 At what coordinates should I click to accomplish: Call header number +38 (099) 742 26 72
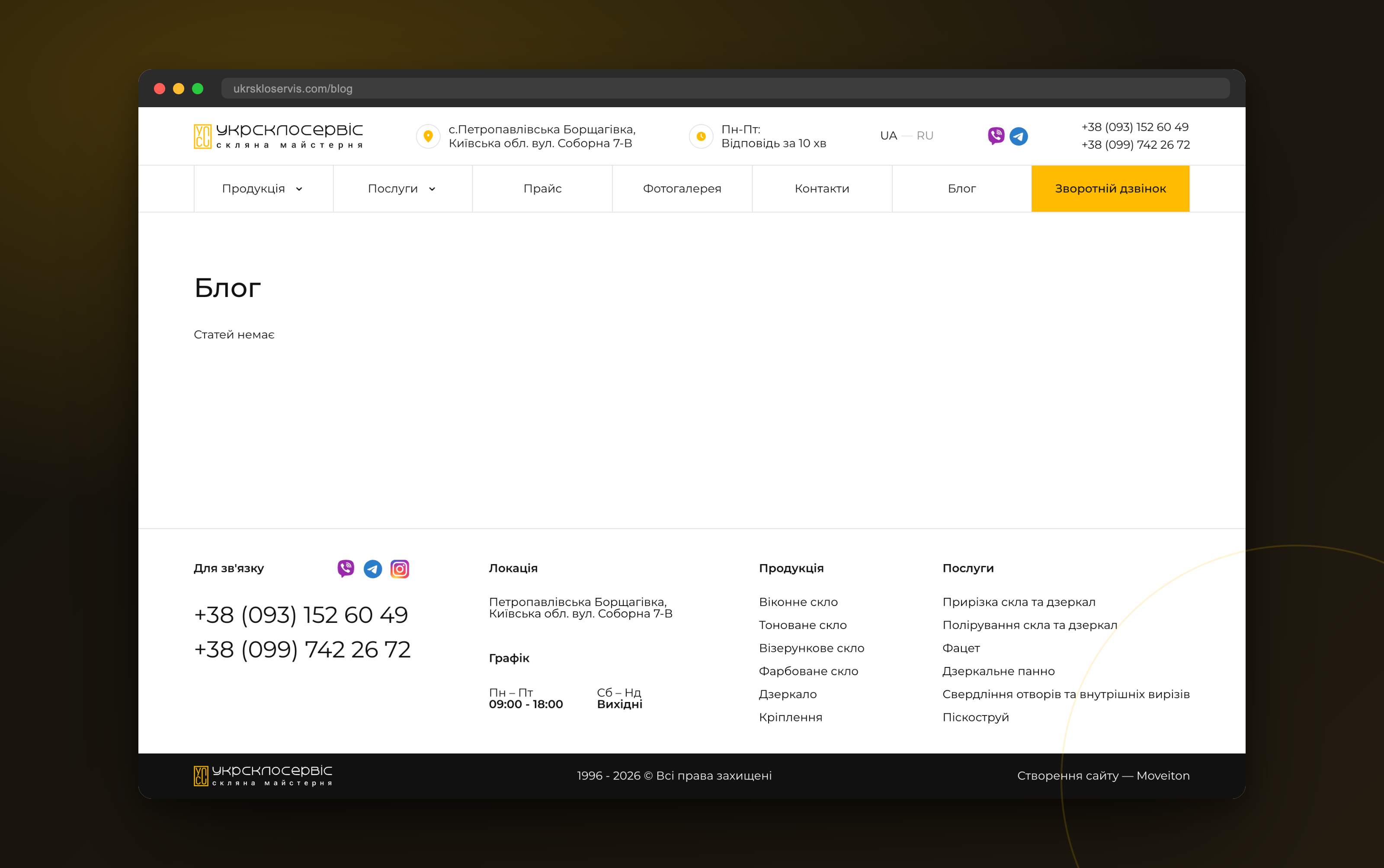[1135, 145]
